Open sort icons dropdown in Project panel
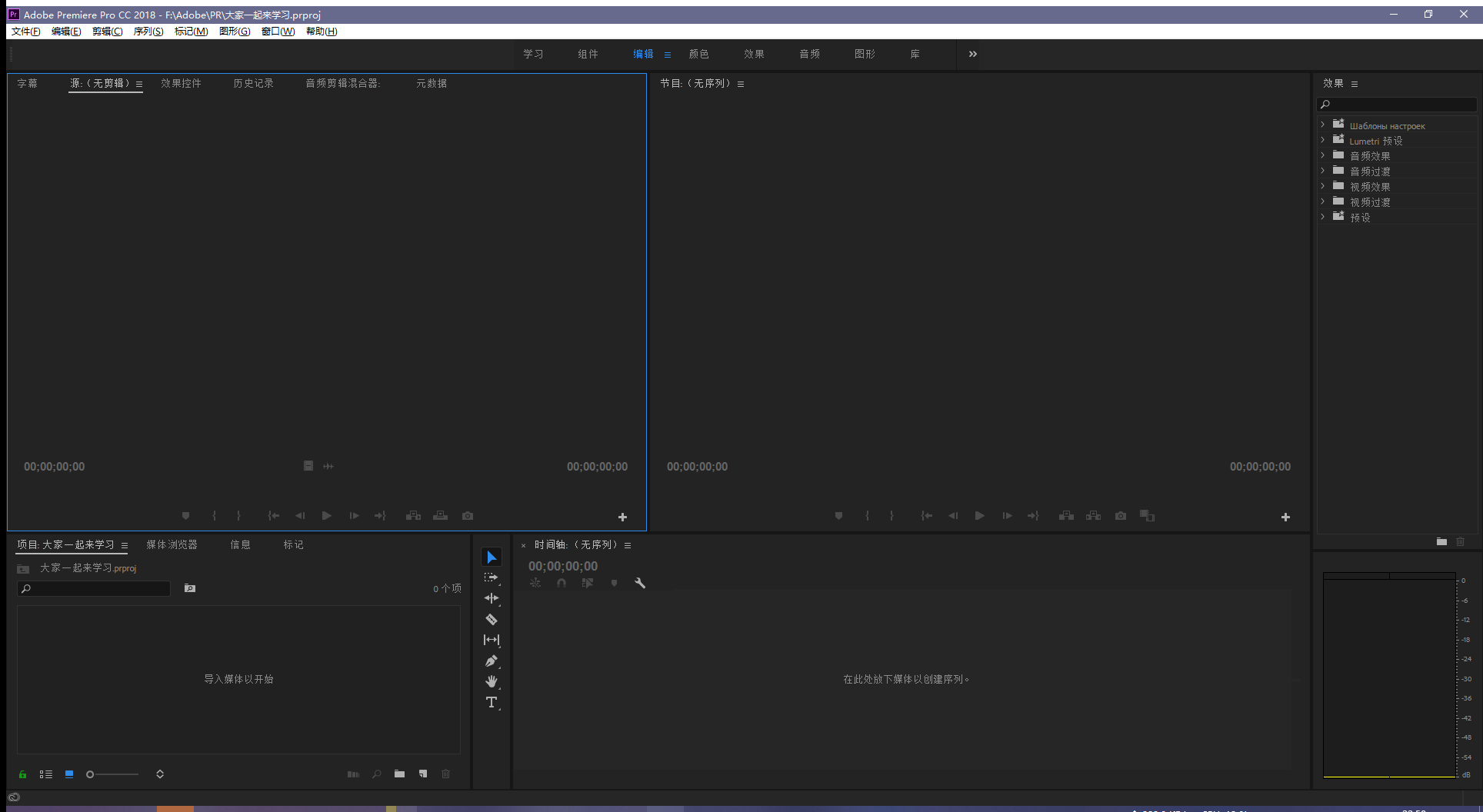Image resolution: width=1483 pixels, height=812 pixels. click(160, 774)
